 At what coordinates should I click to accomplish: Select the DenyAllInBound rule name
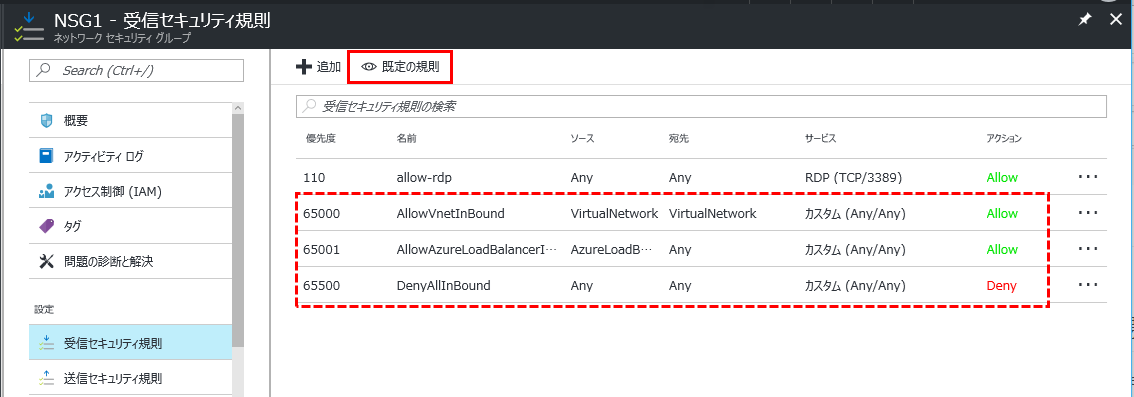[x=444, y=286]
